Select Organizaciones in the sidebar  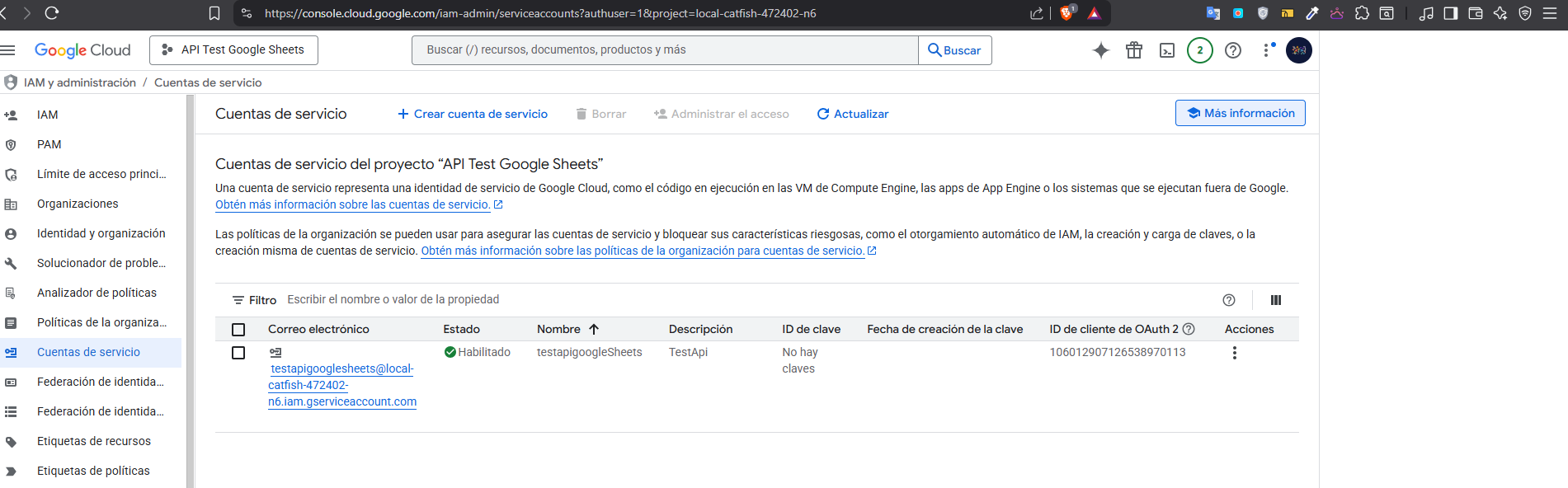pyautogui.click(x=78, y=204)
